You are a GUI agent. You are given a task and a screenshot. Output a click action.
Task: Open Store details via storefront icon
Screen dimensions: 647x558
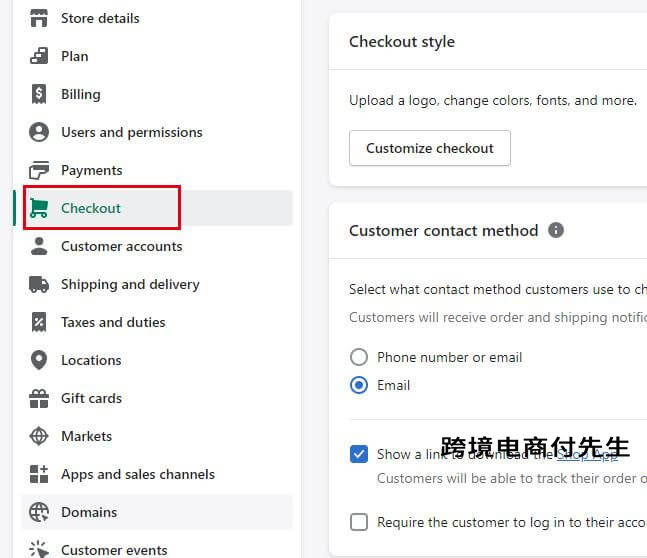pyautogui.click(x=39, y=18)
